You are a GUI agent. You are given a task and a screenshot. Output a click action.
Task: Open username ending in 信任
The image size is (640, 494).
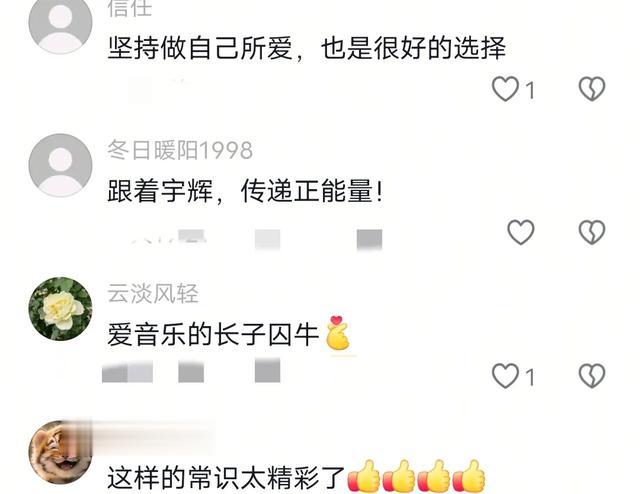pos(130,8)
